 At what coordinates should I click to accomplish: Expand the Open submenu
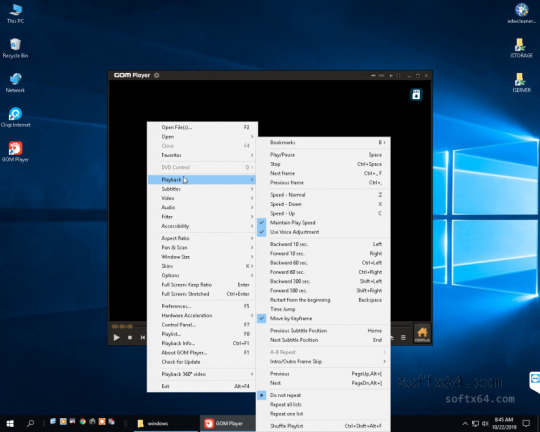click(202, 136)
